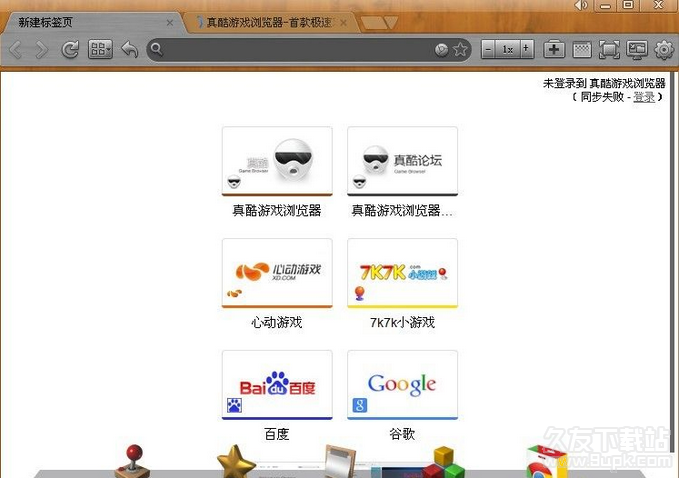Bookmark page with the star icon
The height and width of the screenshot is (478, 679).
pos(460,49)
